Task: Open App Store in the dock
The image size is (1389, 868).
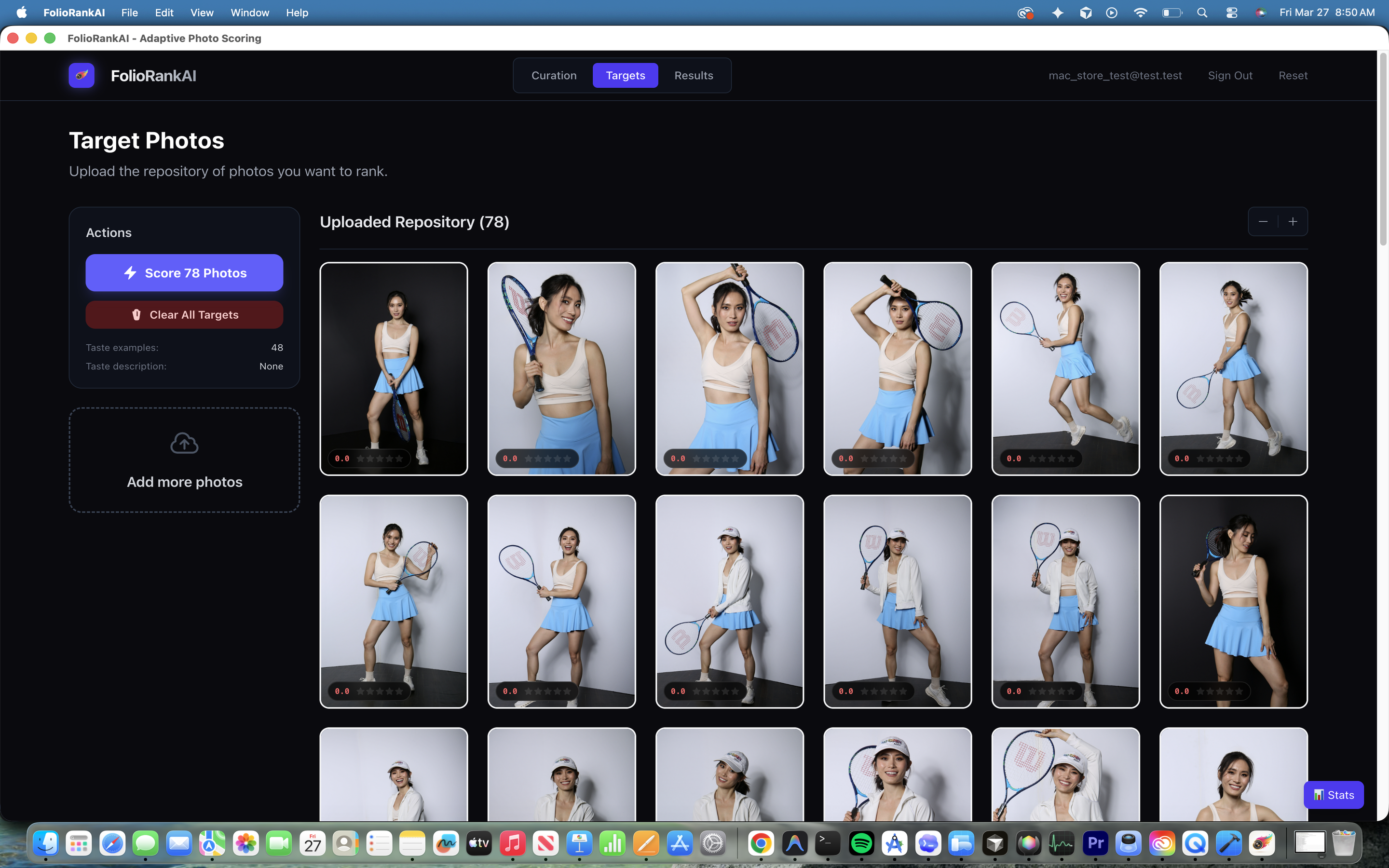Action: click(x=680, y=843)
